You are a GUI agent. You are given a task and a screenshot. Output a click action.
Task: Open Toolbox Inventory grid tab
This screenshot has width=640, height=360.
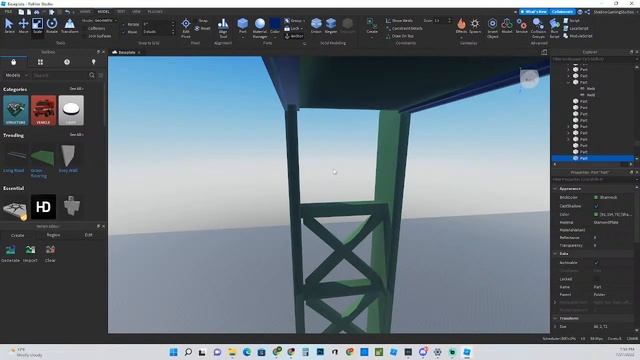40,62
